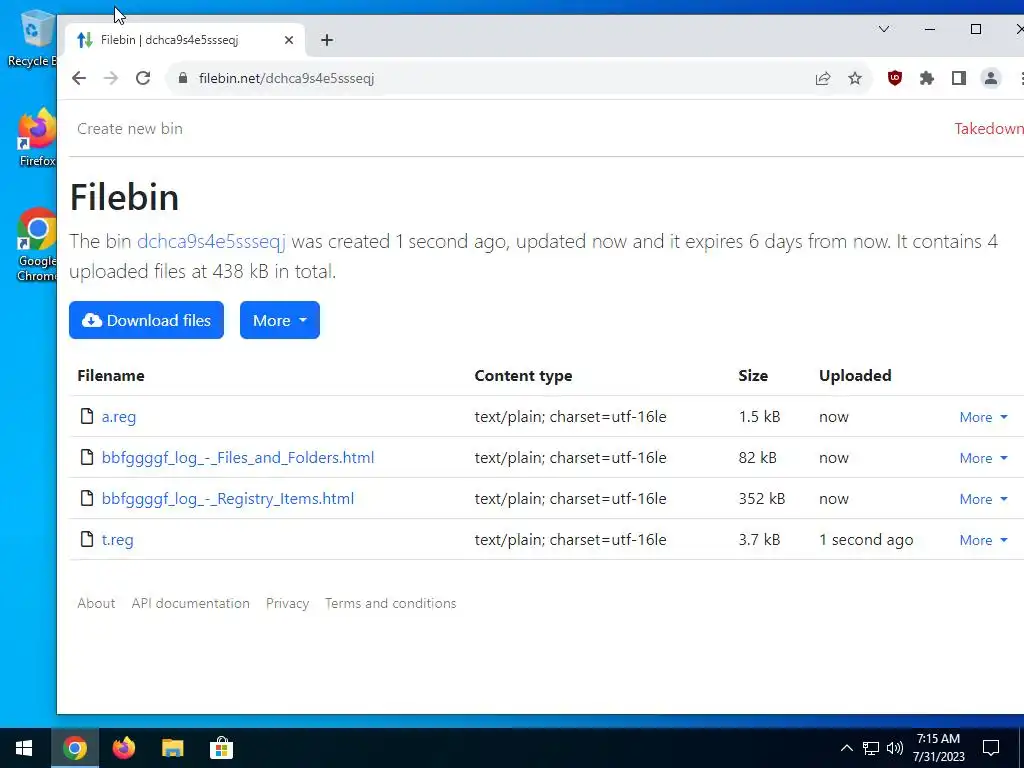Bookmark this page with the star icon
This screenshot has width=1024, height=768.
pyautogui.click(x=855, y=78)
